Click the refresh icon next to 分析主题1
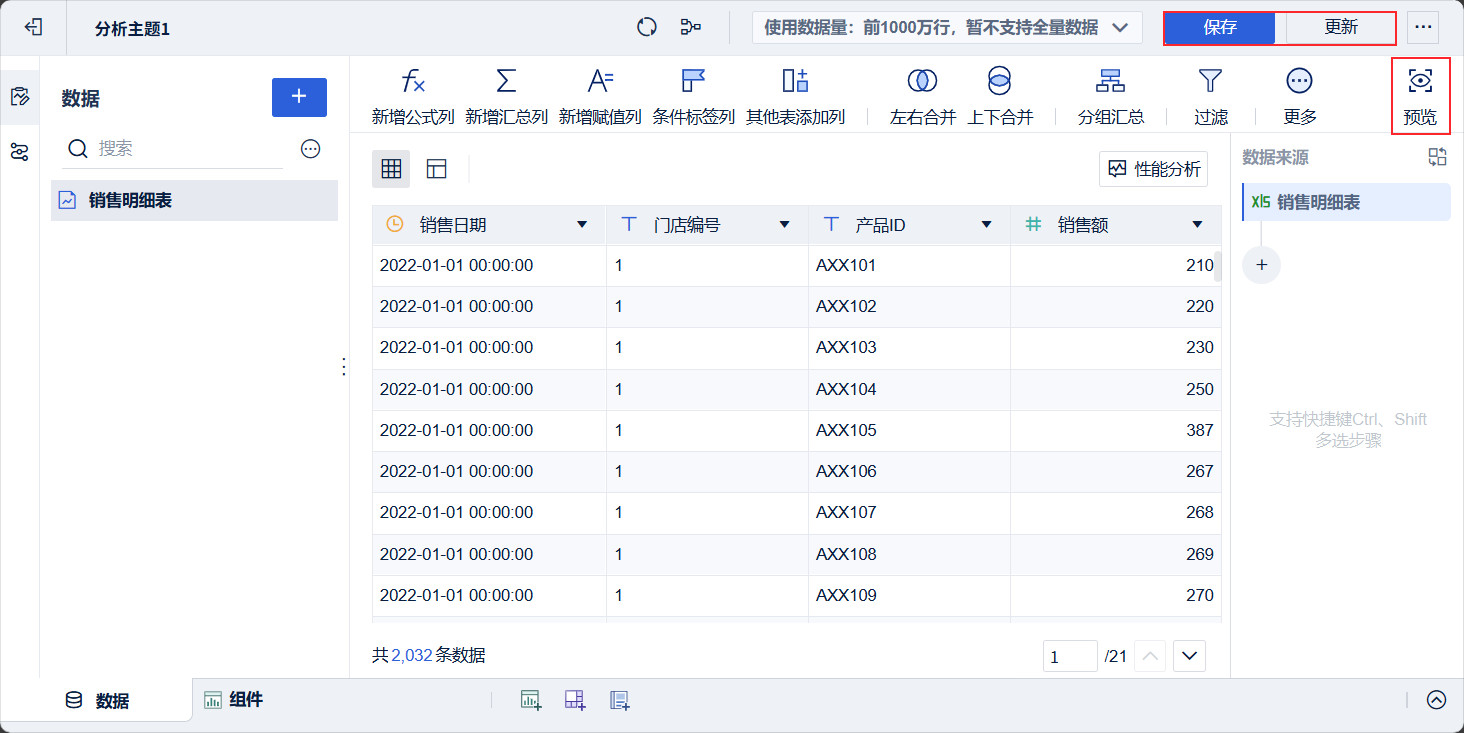The width and height of the screenshot is (1464, 733). (x=647, y=28)
